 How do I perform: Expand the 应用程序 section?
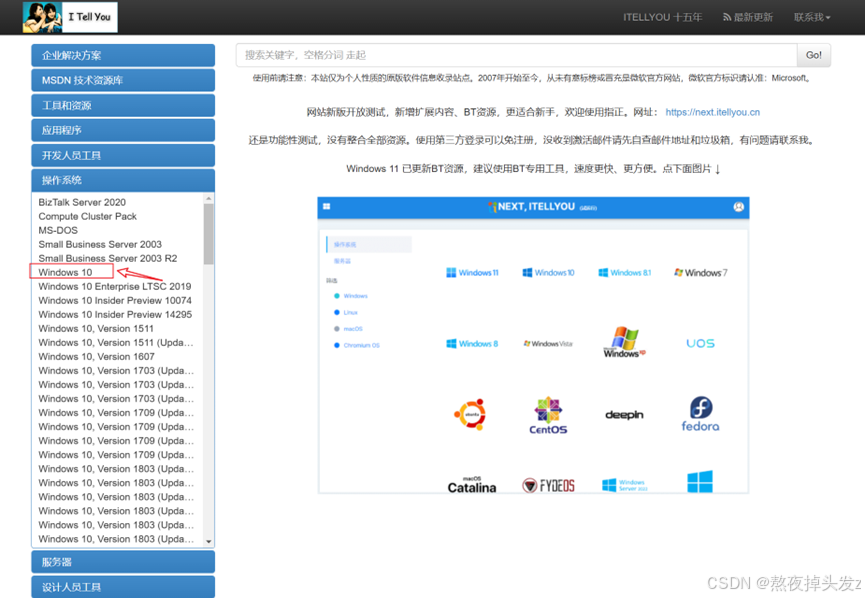click(123, 131)
